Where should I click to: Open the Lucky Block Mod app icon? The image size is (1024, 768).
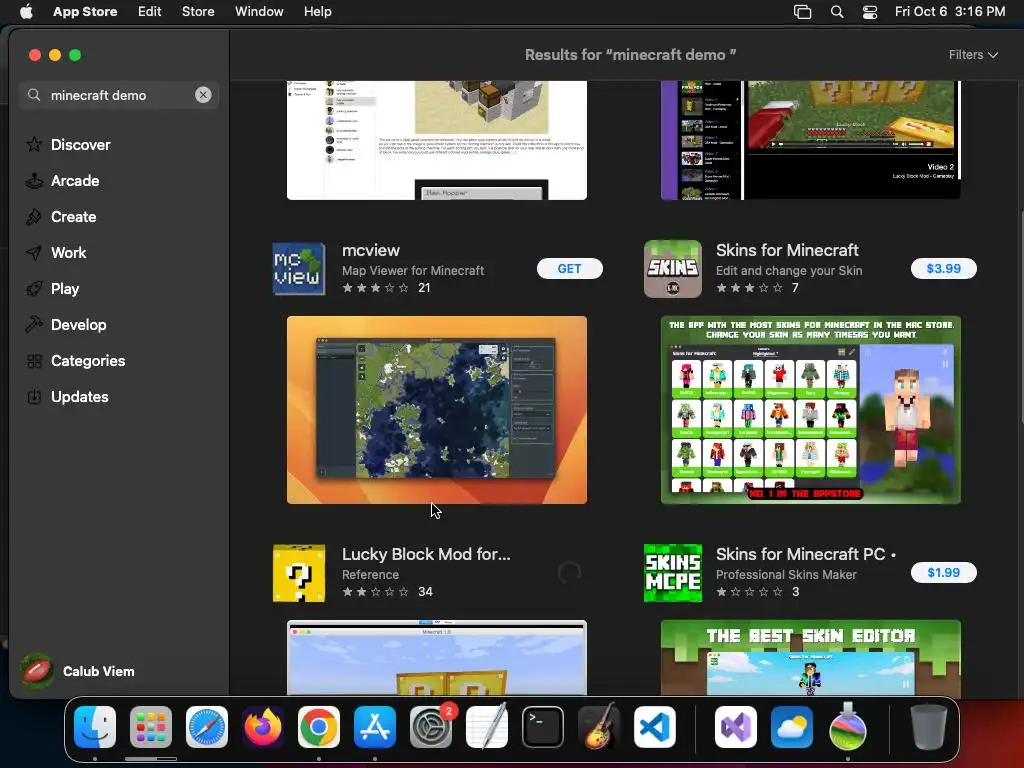click(x=298, y=573)
